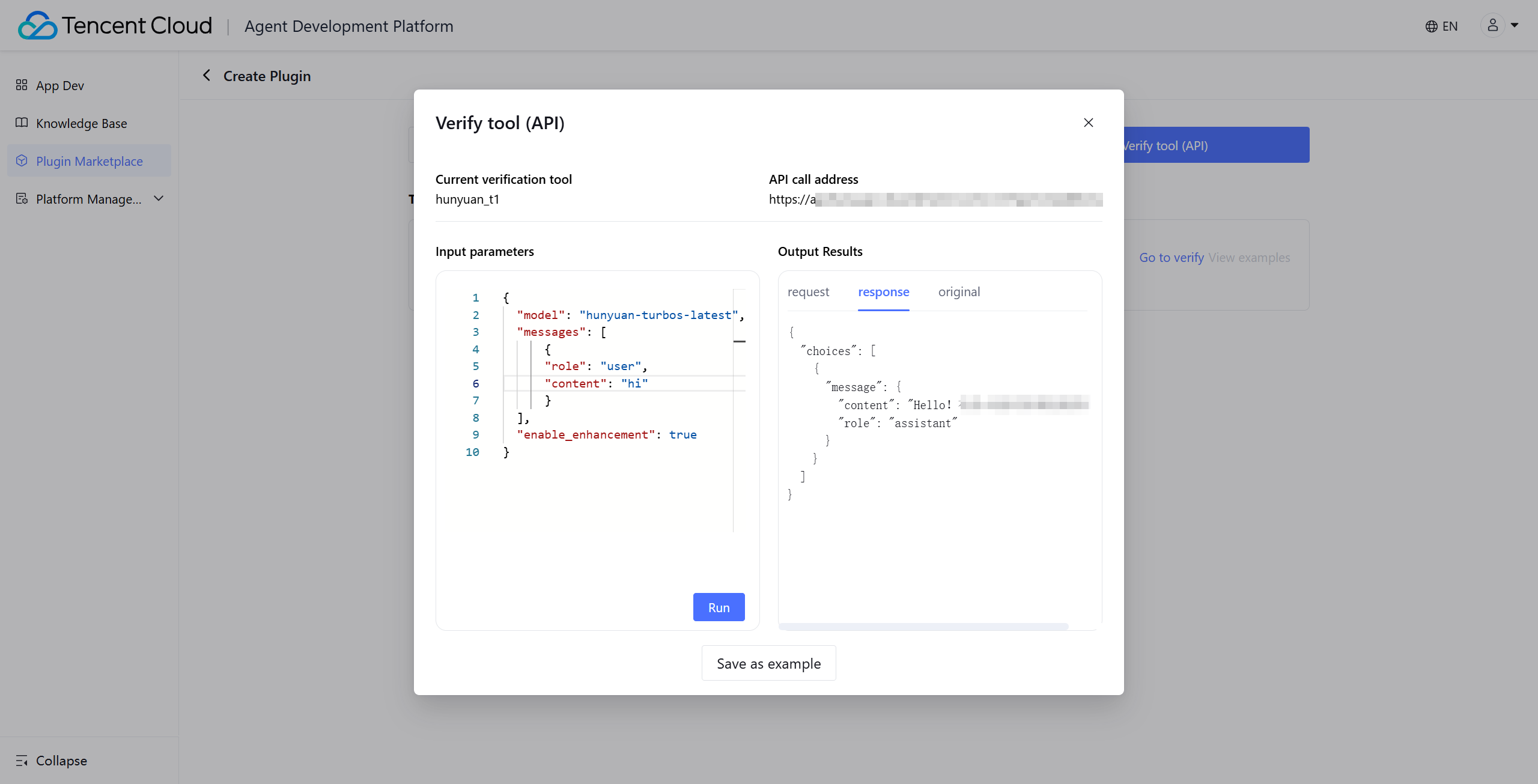
Task: Click the horizontal scrollbar under output results
Action: (923, 627)
